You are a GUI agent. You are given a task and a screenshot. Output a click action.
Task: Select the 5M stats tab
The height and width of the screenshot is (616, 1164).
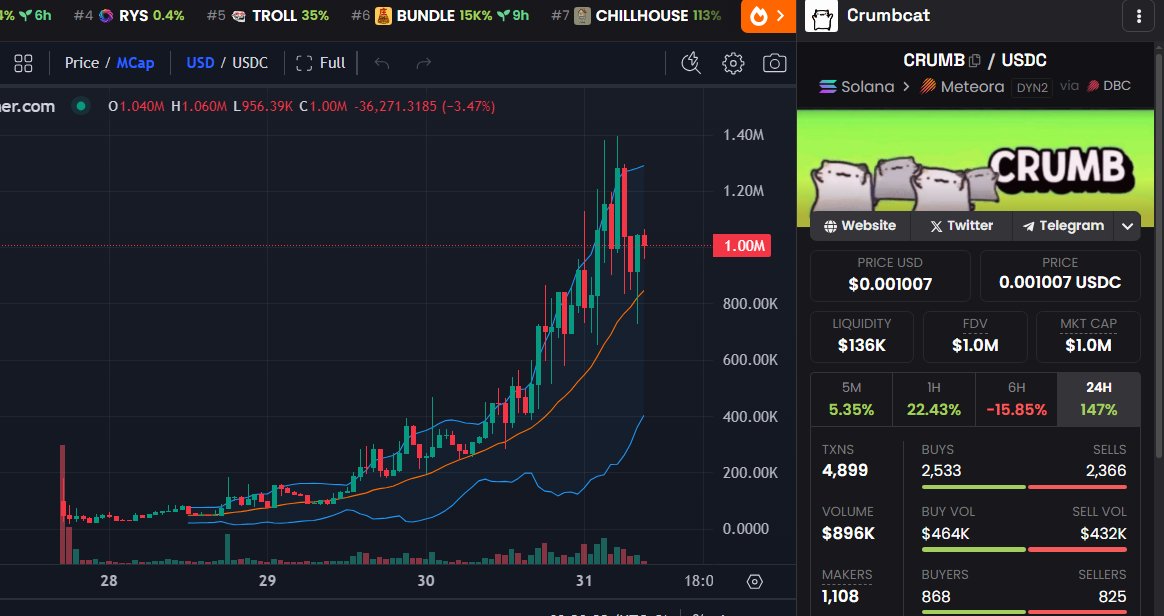coord(851,399)
